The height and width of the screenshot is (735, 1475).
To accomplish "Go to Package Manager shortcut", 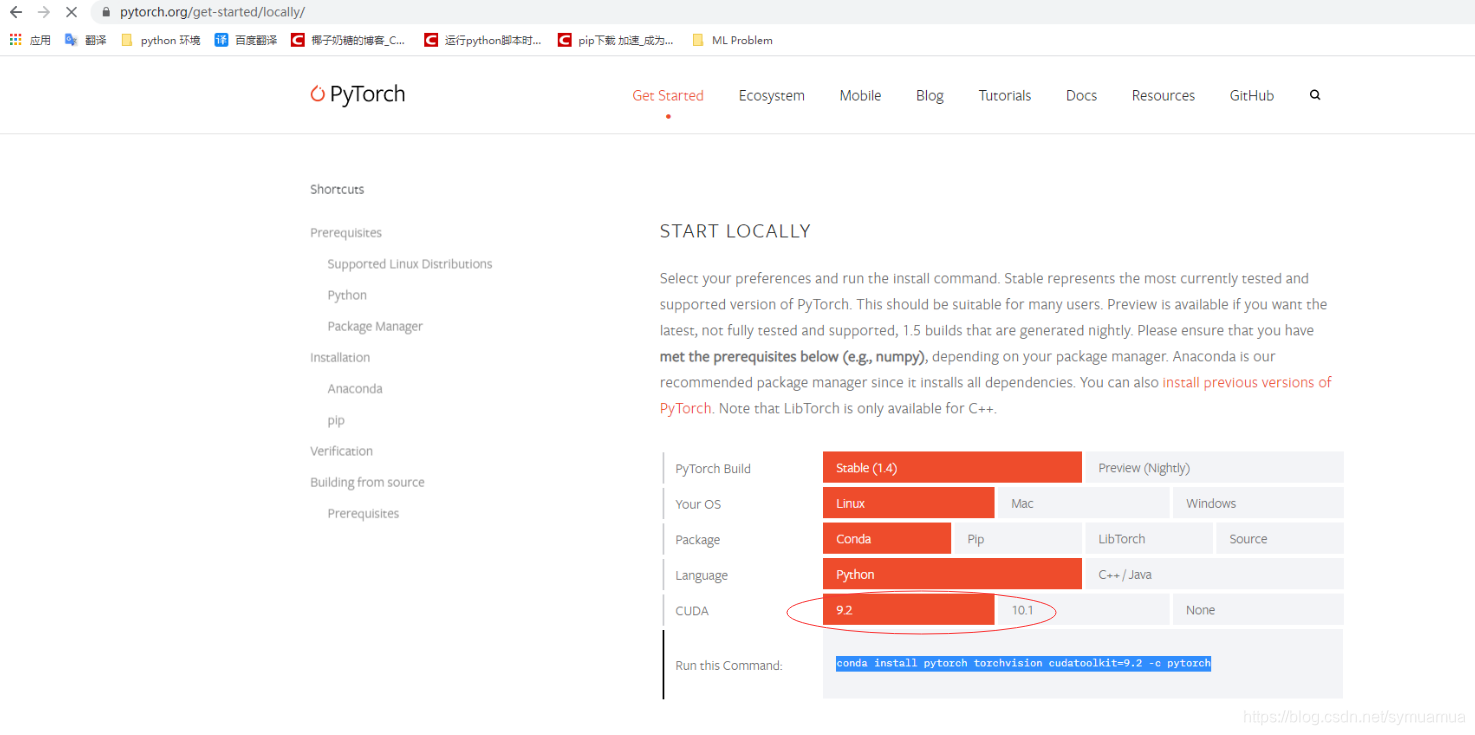I will [x=375, y=326].
